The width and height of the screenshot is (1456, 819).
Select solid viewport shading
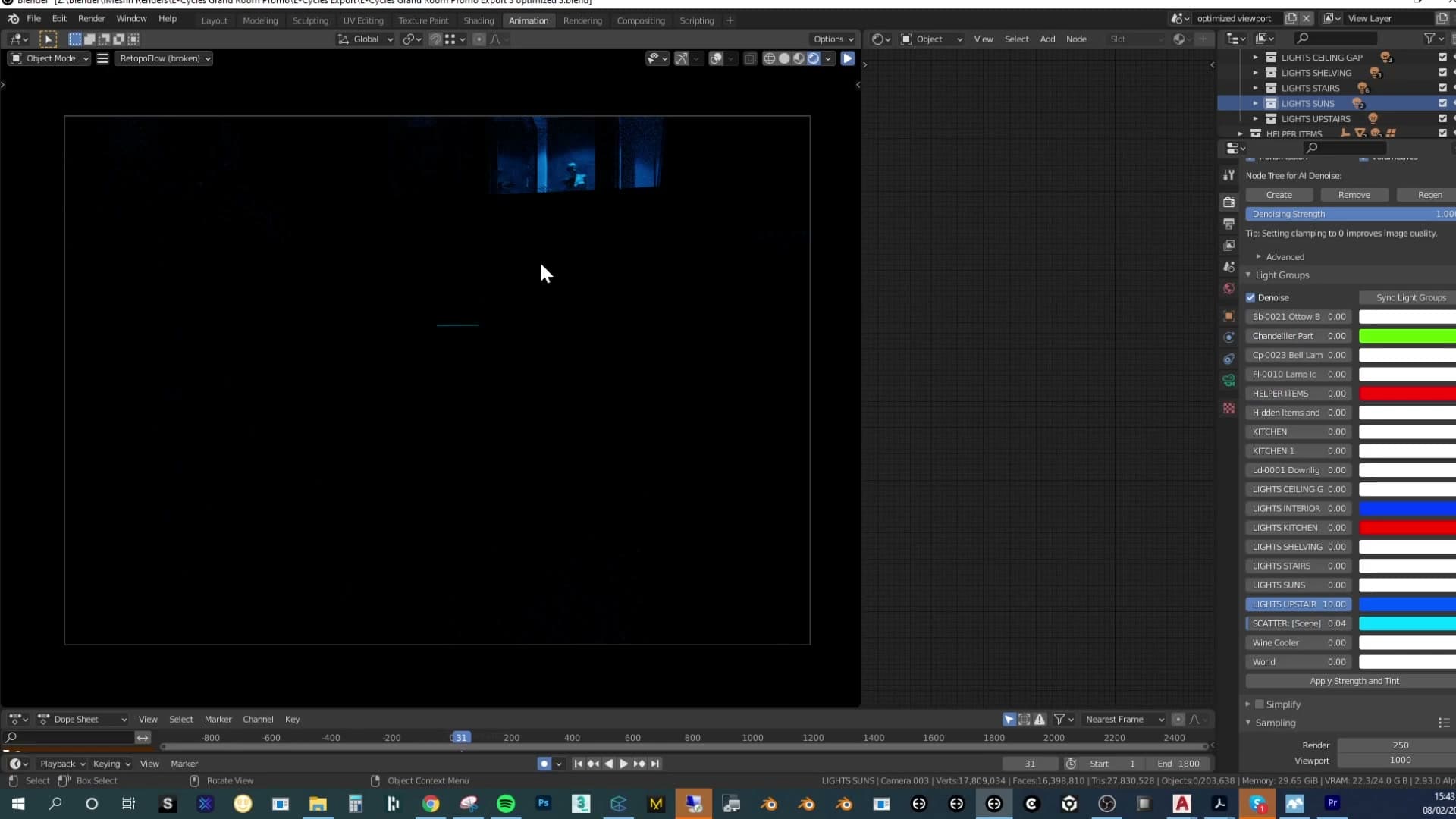pyautogui.click(x=784, y=58)
